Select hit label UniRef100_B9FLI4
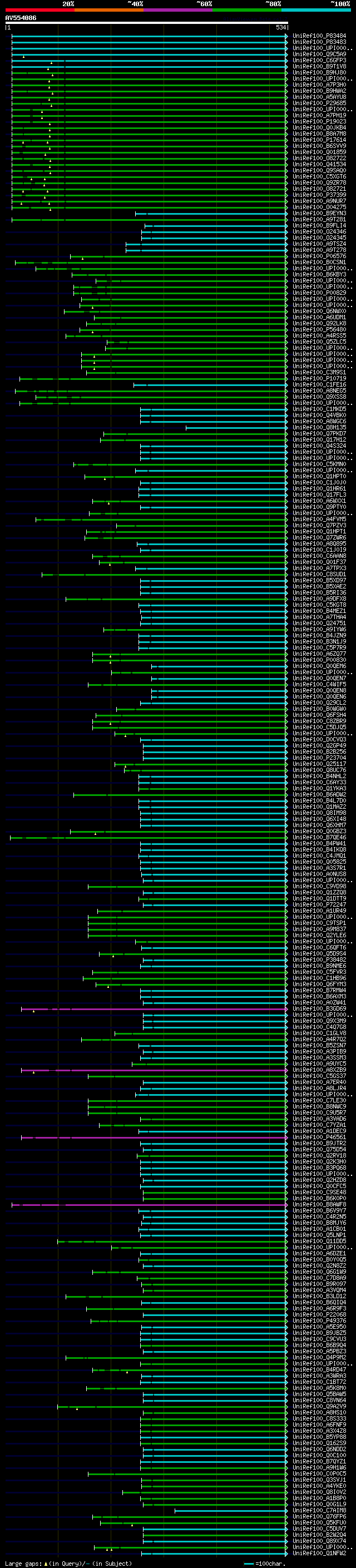Screen dimensions: 356x1568 point(319,225)
